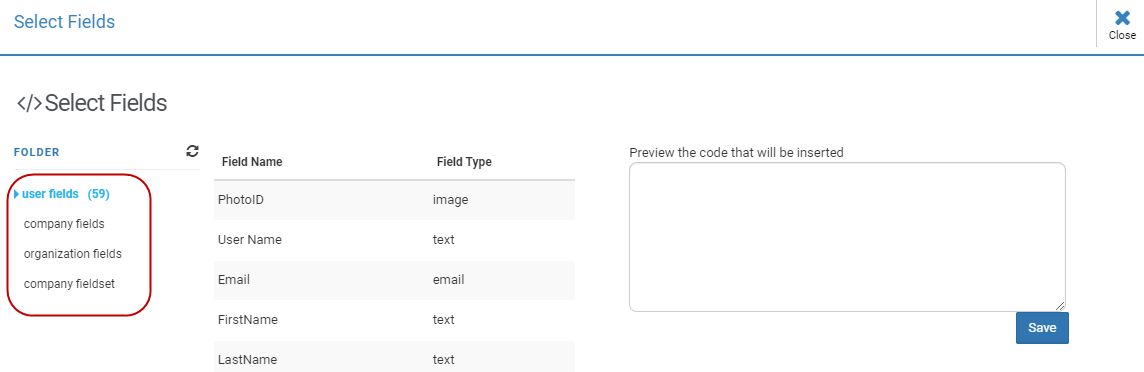Click the Save button
The image size is (1144, 372).
(1042, 328)
